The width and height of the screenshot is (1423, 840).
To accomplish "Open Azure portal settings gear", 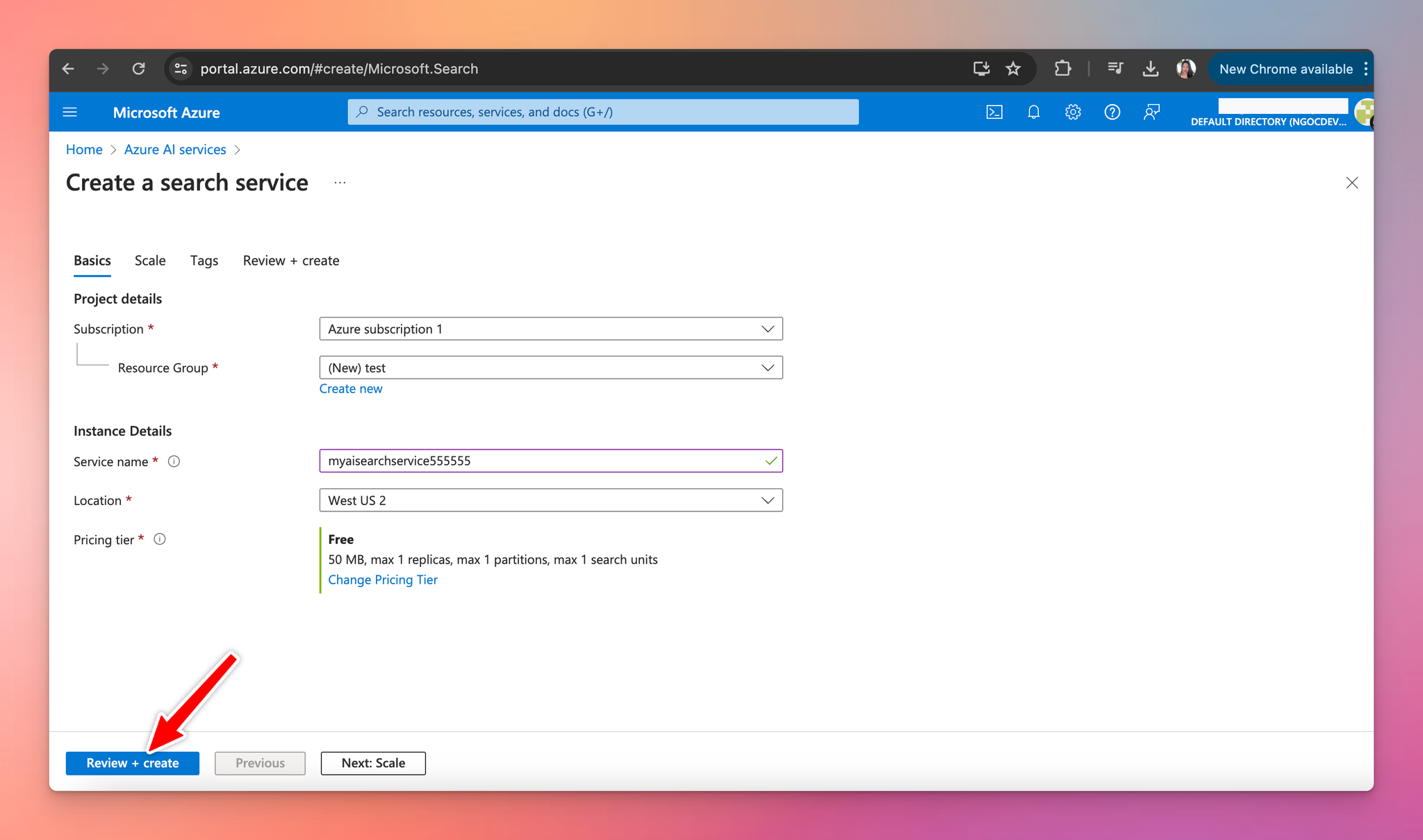I will coord(1073,112).
